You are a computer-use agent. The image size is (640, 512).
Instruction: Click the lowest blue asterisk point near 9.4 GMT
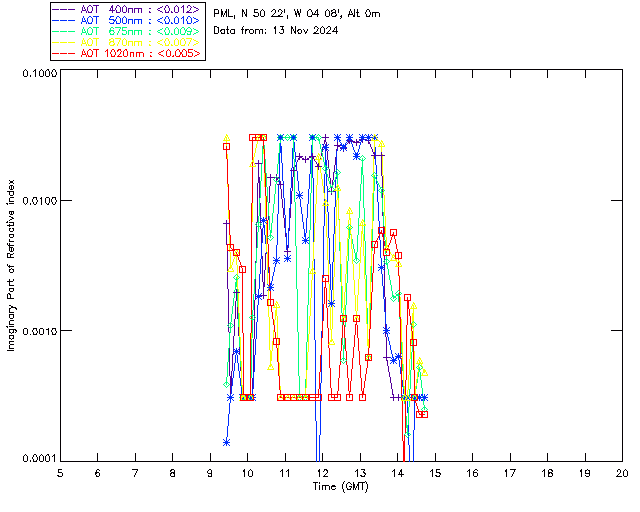click(227, 442)
